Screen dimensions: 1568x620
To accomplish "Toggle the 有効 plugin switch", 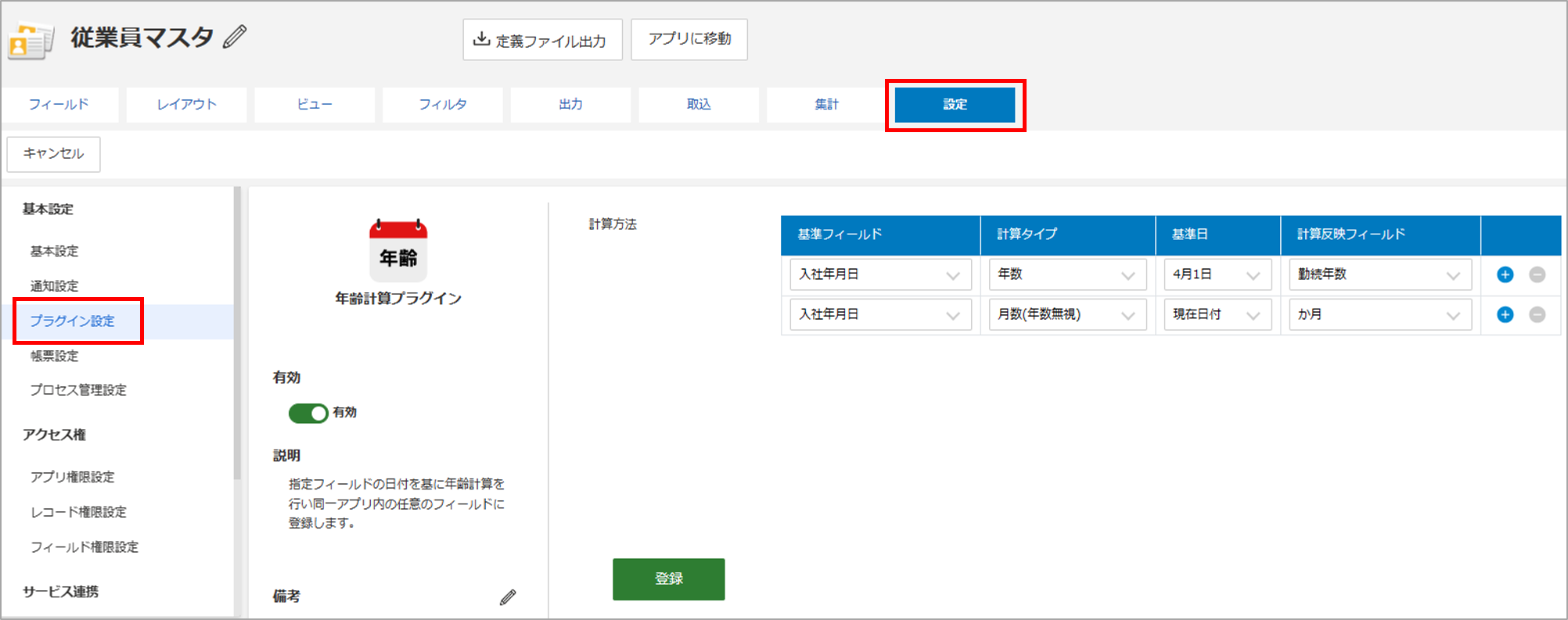I will coord(308,413).
